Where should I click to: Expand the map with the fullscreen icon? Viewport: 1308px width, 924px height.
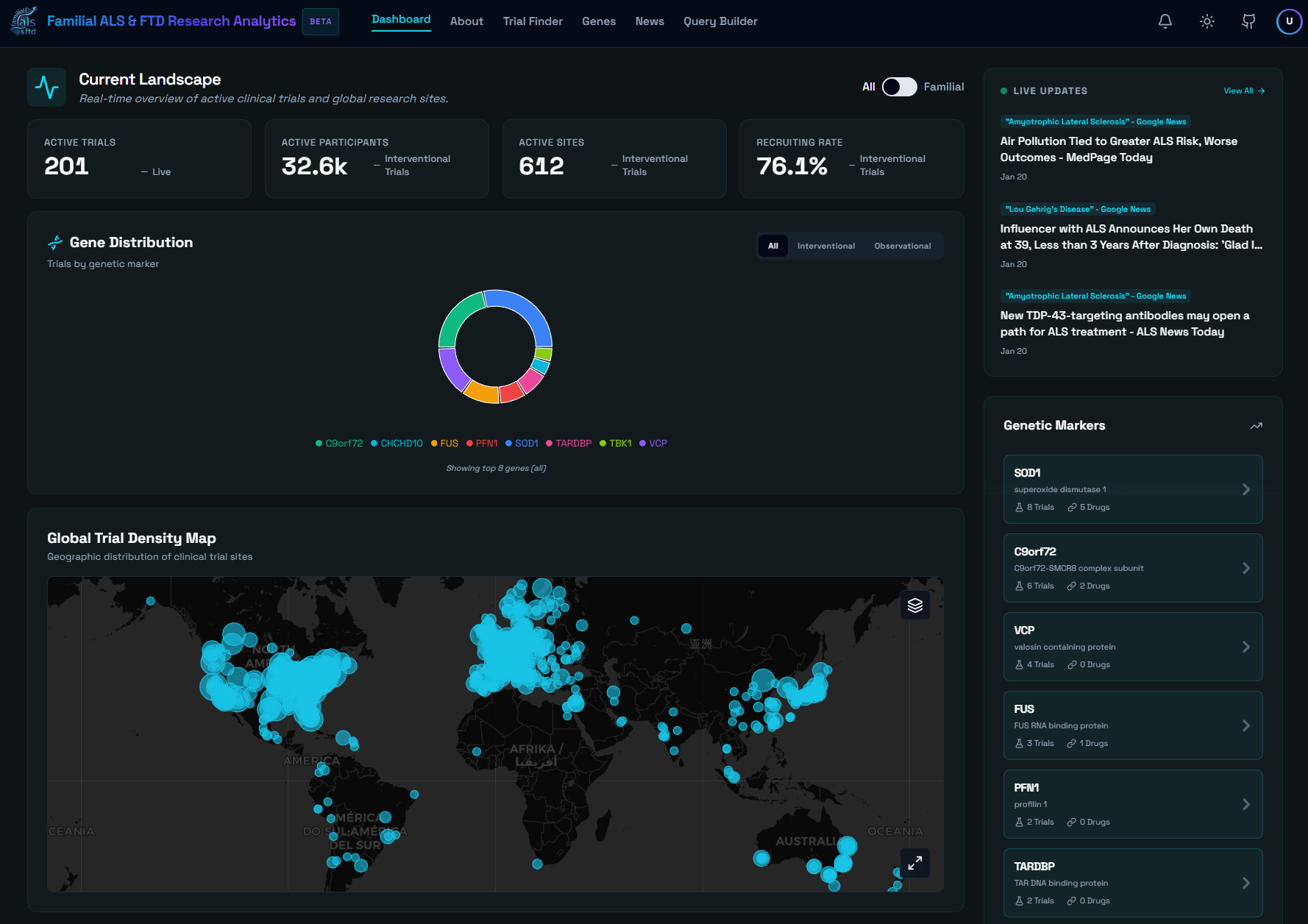pyautogui.click(x=915, y=862)
